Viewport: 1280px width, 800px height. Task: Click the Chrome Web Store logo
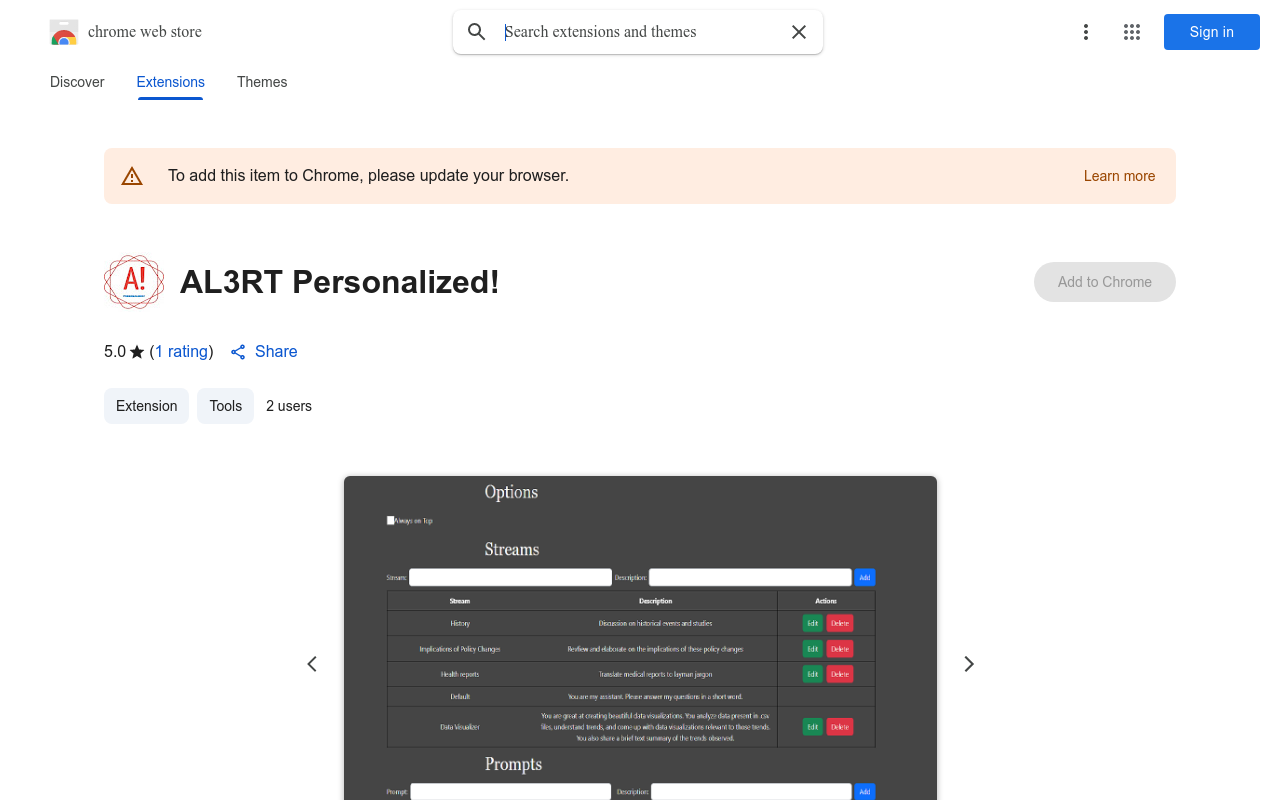pos(64,32)
